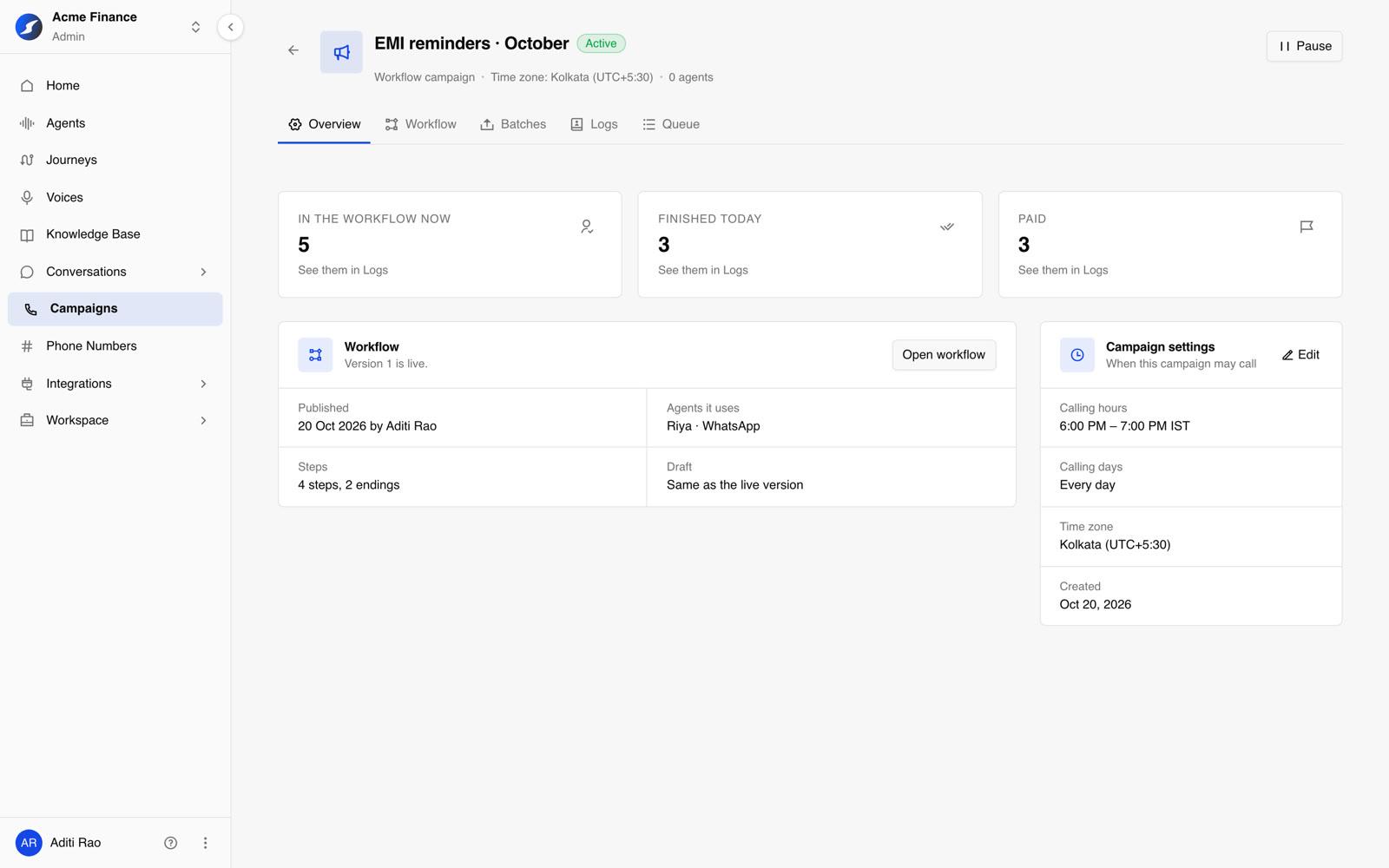1389x868 pixels.
Task: Click 'See them in Logs' under In the Workflow Now
Action: click(343, 270)
